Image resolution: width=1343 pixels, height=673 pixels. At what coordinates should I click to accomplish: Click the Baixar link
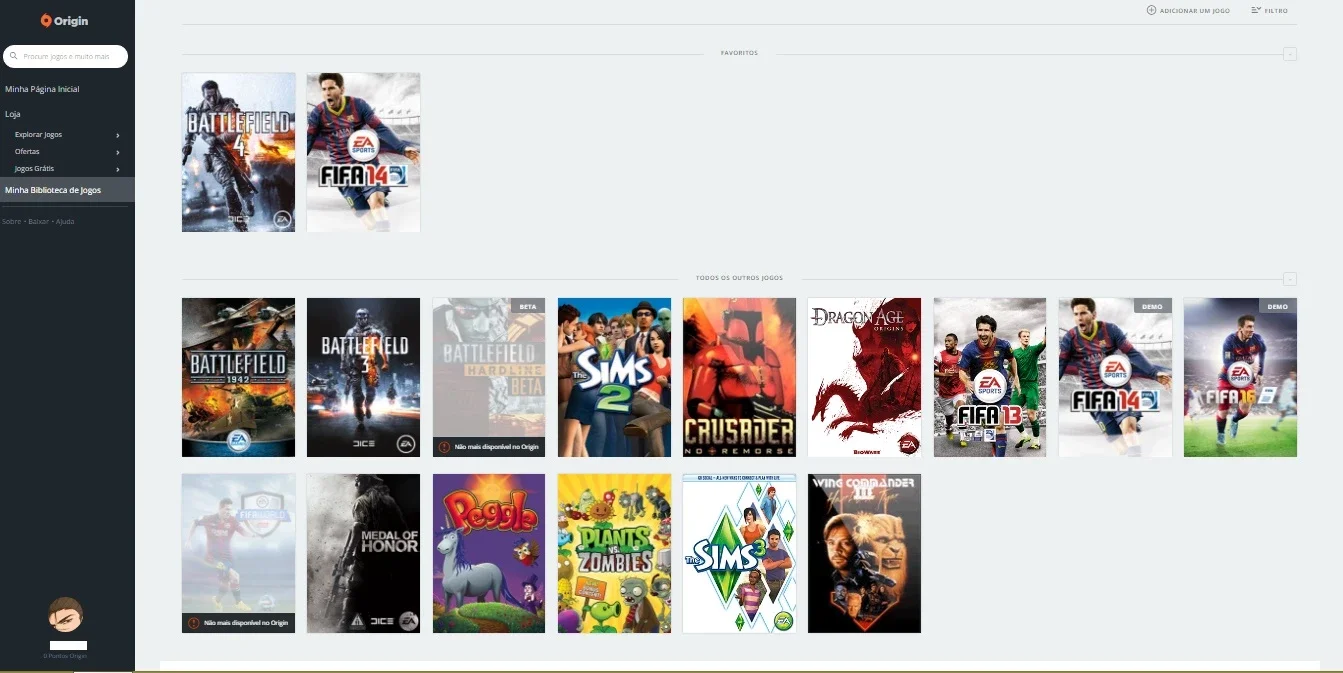(38, 221)
